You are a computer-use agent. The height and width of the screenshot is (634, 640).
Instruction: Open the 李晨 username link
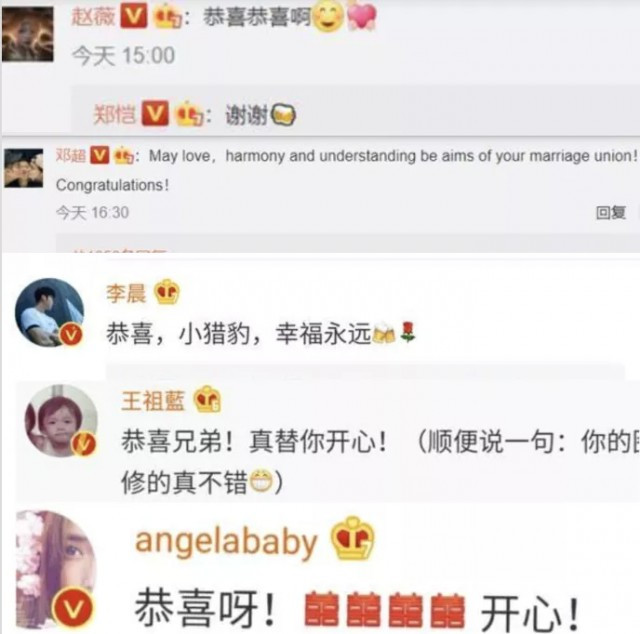126,293
